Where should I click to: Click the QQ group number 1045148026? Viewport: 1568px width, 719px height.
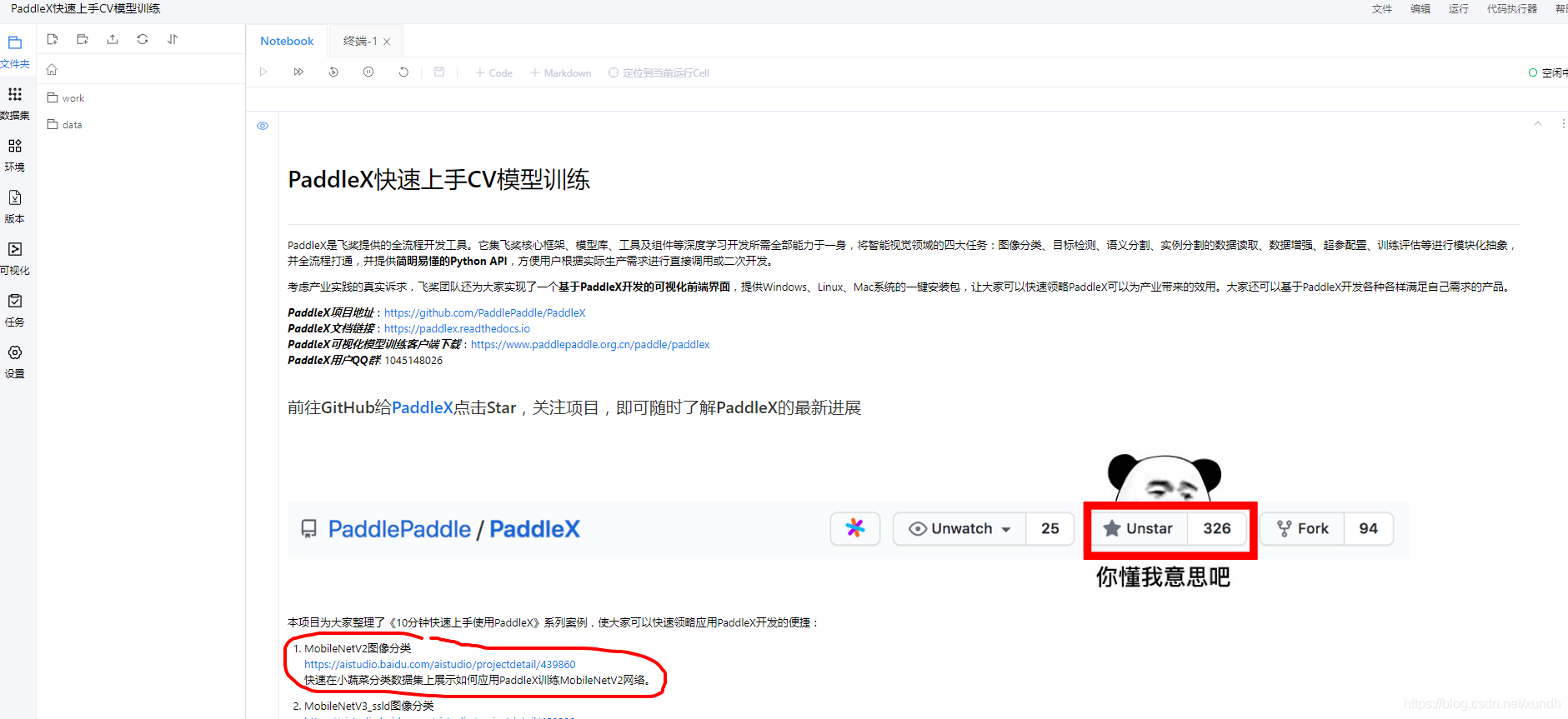pyautogui.click(x=413, y=361)
